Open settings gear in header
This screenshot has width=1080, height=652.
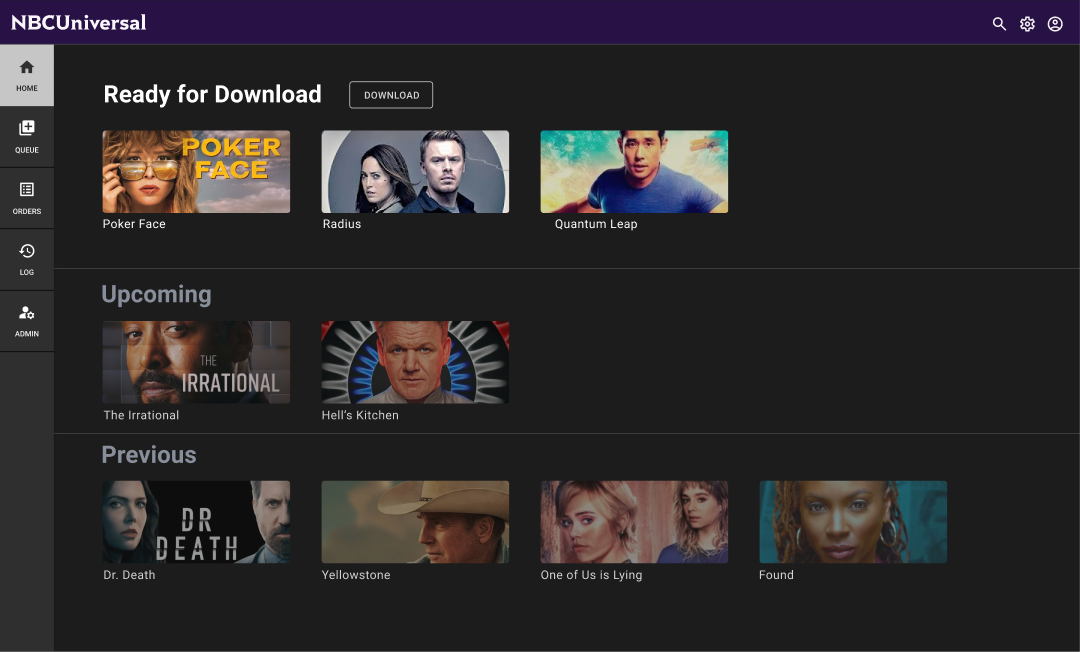tap(1027, 24)
